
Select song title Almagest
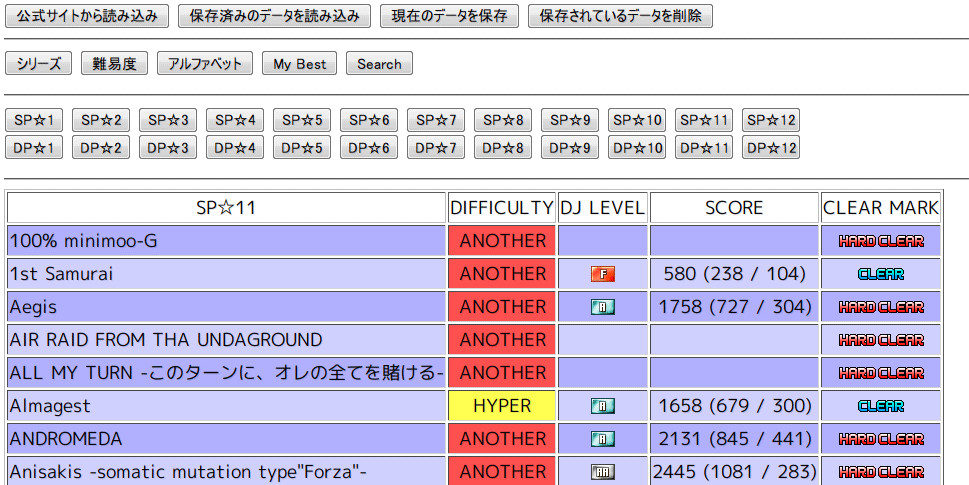(50, 406)
